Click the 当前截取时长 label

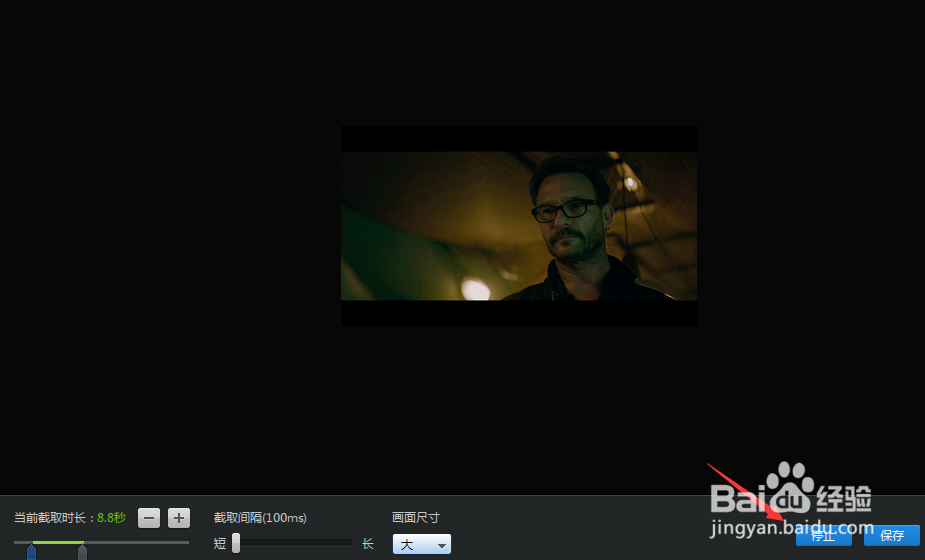(50, 518)
